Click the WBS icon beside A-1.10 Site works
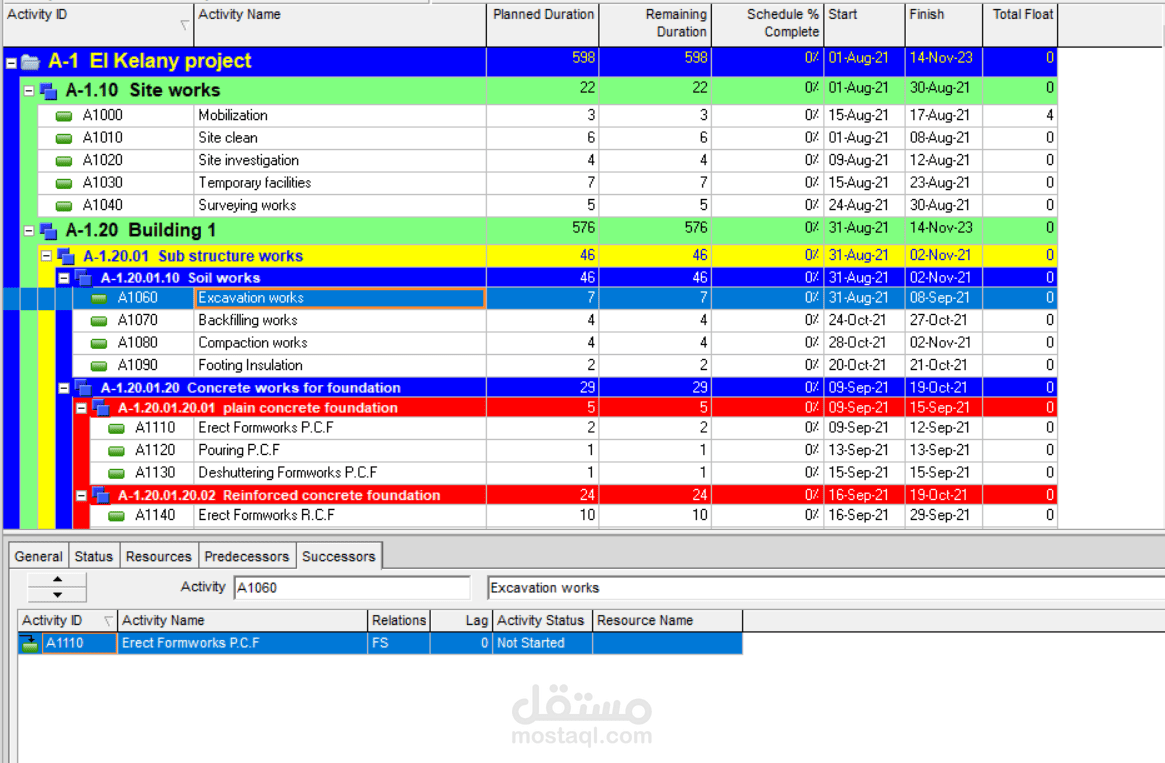Viewport: 1165px width, 763px height. (48, 91)
